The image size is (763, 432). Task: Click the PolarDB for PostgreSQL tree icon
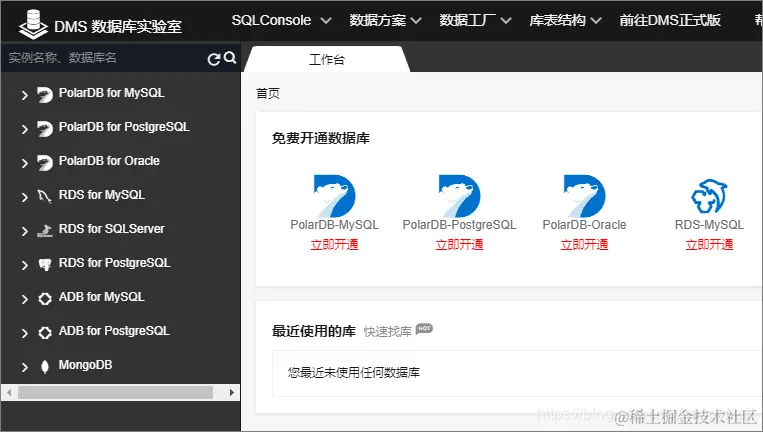click(x=45, y=128)
